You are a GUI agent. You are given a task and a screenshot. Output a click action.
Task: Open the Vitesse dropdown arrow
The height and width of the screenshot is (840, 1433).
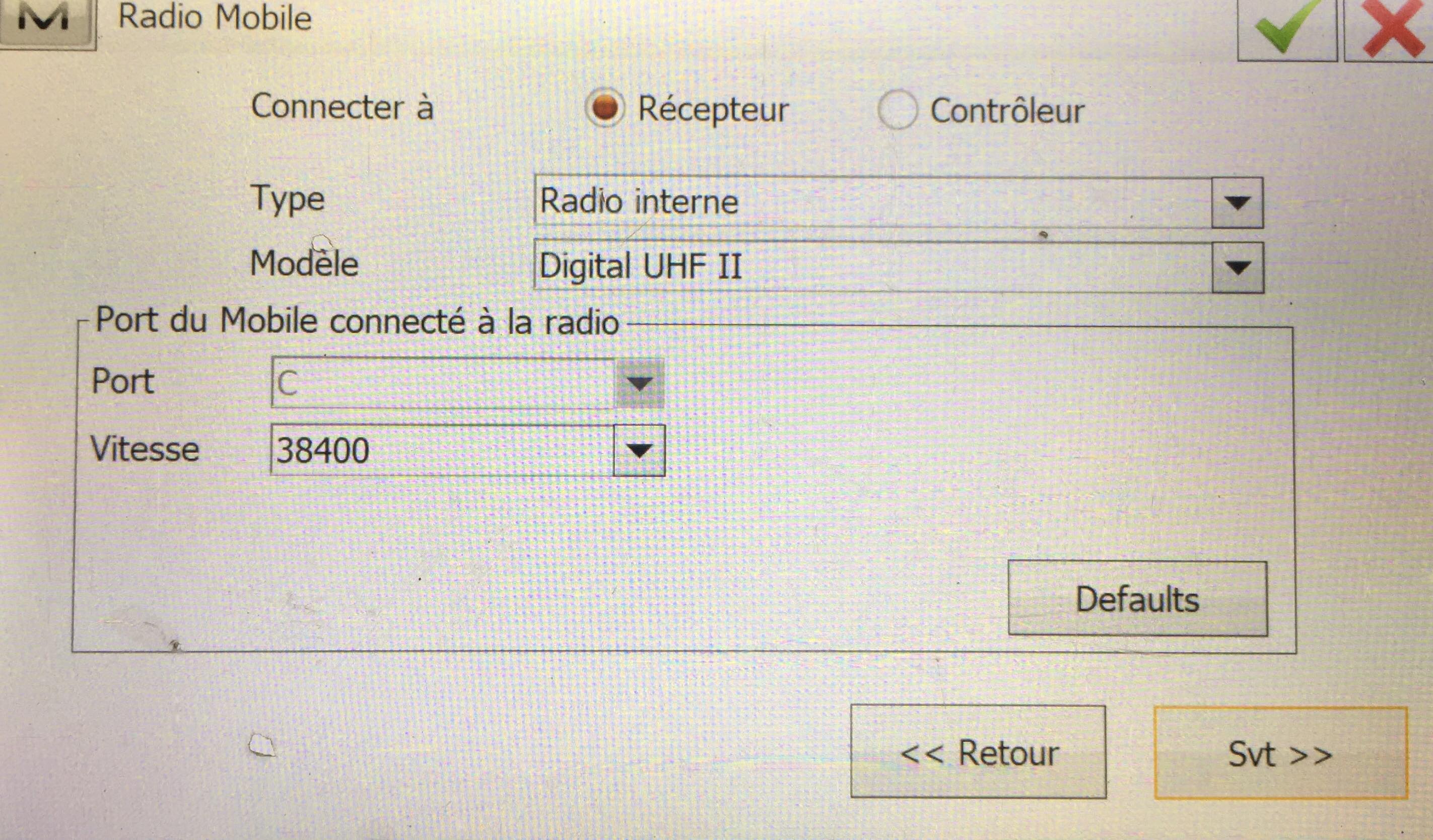[639, 450]
